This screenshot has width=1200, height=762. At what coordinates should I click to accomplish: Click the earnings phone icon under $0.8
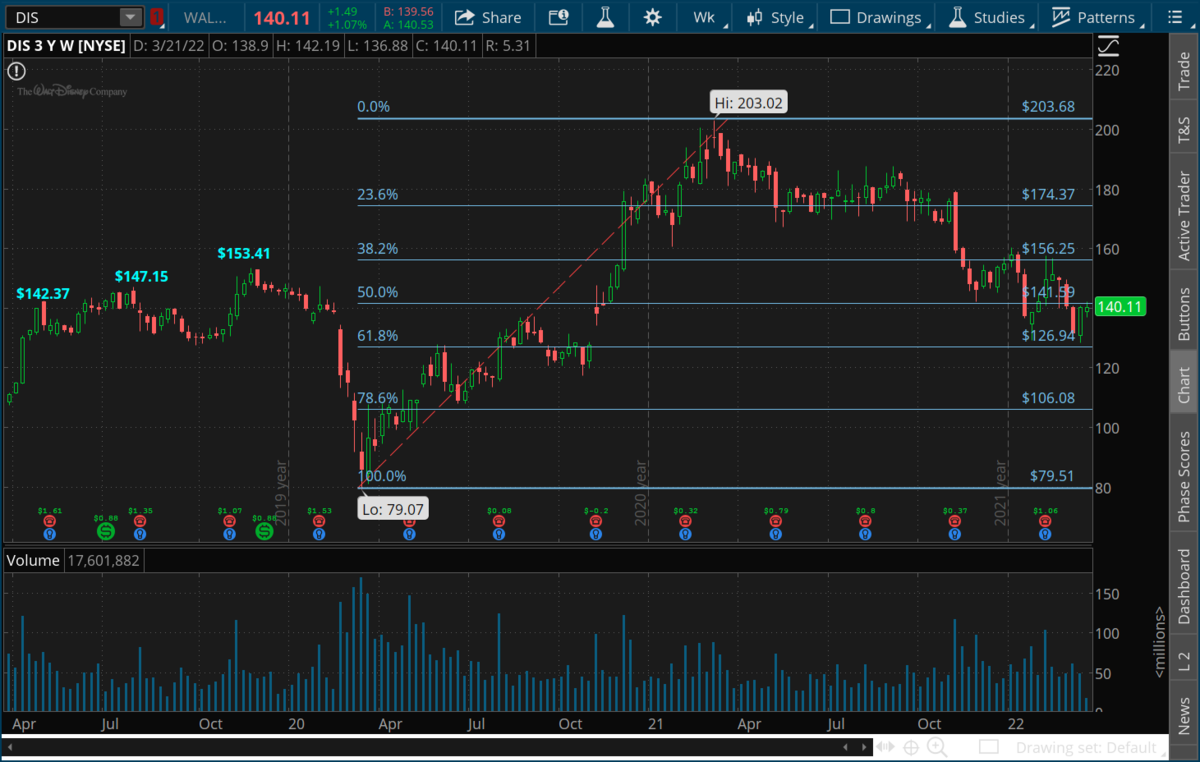[x=865, y=522]
